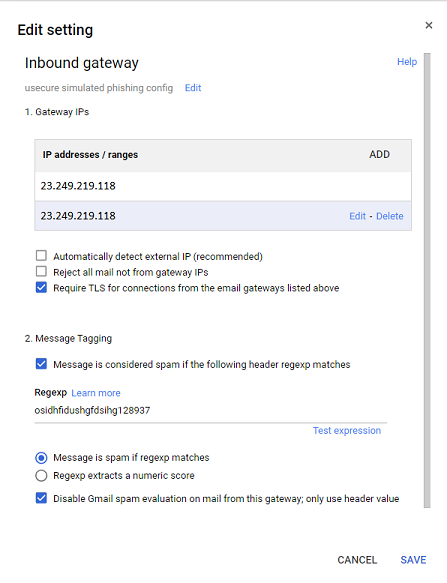Uncheck Disable Gmail spam evaluation option
The height and width of the screenshot is (583, 447).
click(41, 498)
